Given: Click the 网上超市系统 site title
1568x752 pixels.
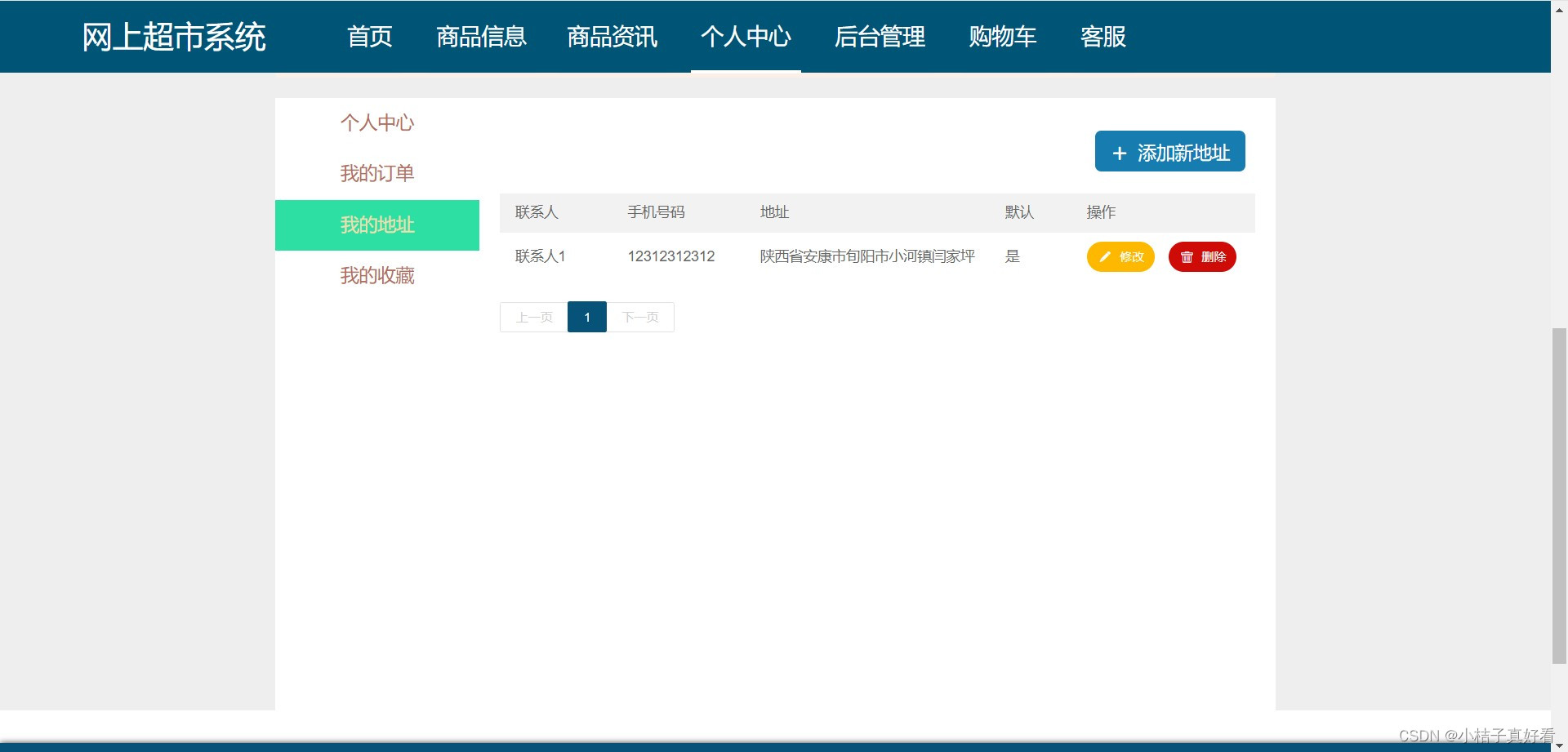Looking at the screenshot, I should click(174, 37).
